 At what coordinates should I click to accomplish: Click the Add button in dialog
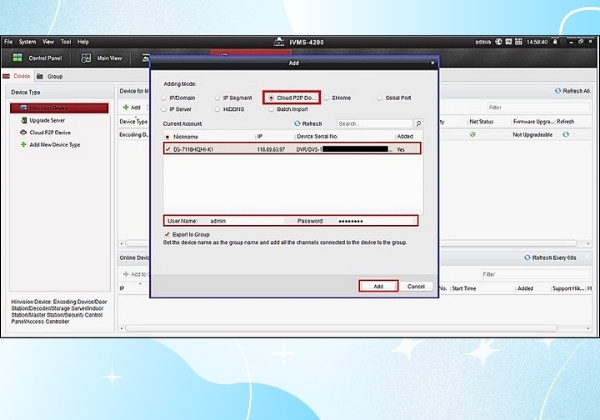378,286
